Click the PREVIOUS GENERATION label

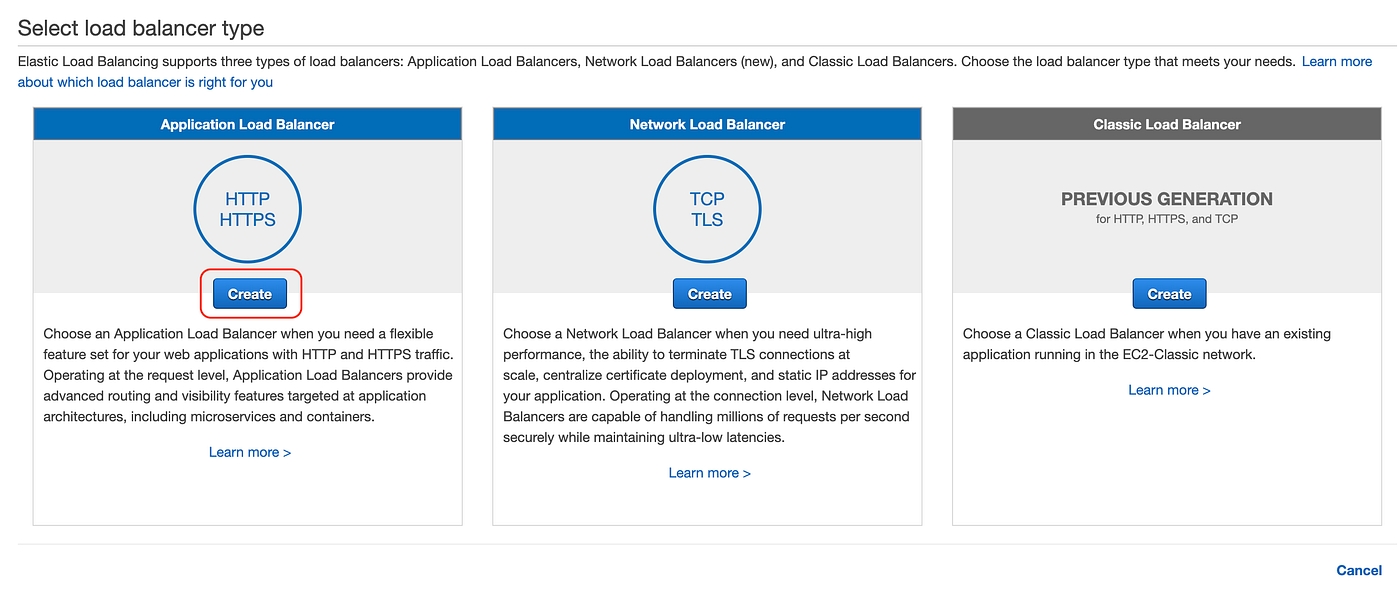[x=1166, y=199]
